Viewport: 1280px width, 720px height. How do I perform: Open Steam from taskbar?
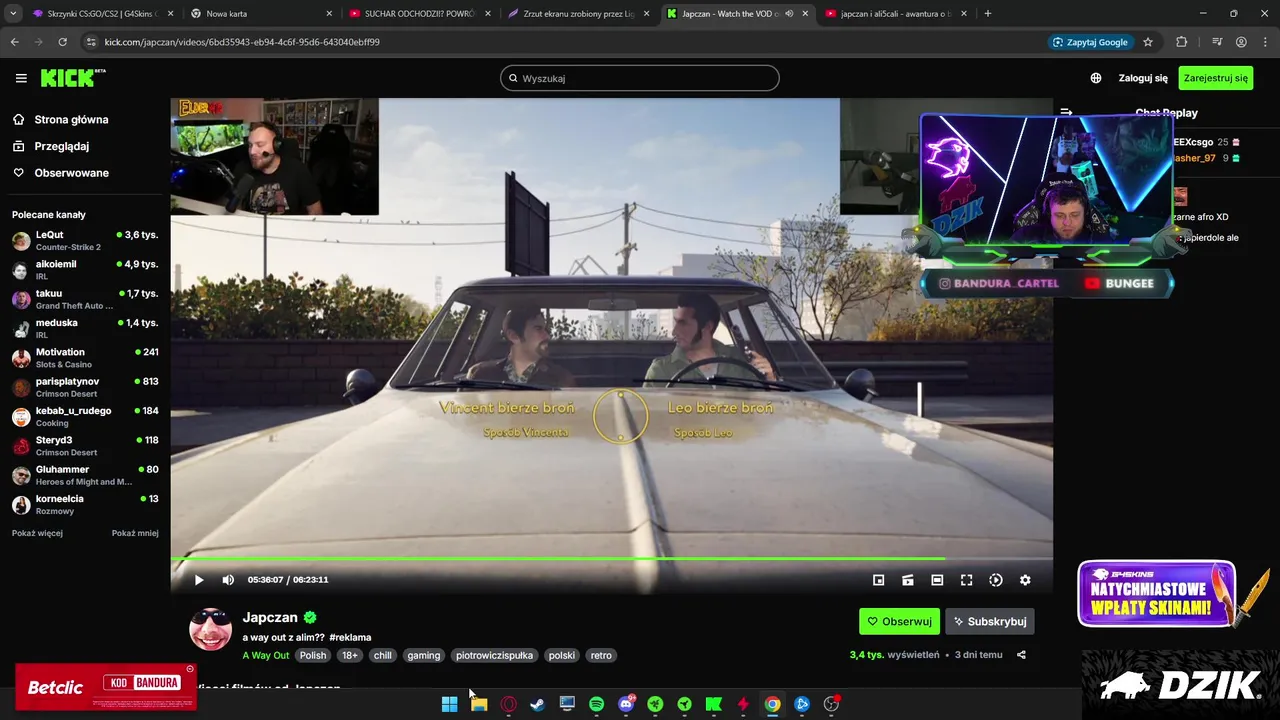tap(538, 704)
